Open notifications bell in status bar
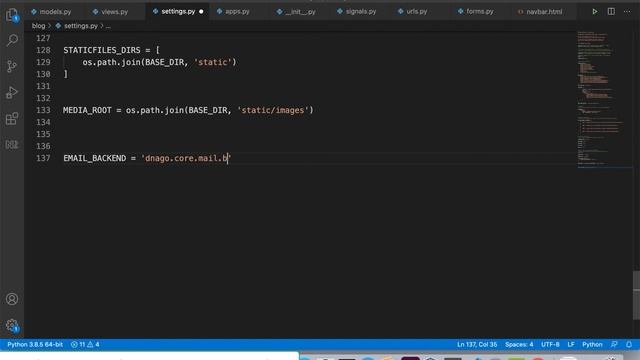The height and width of the screenshot is (360, 640). click(629, 344)
